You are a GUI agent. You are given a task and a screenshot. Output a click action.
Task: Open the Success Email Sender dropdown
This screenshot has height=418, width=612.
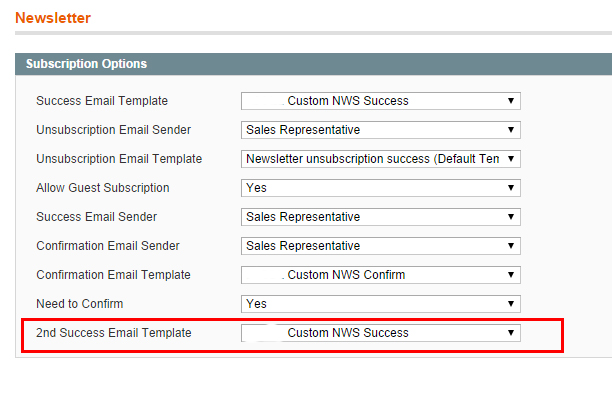[x=380, y=217]
